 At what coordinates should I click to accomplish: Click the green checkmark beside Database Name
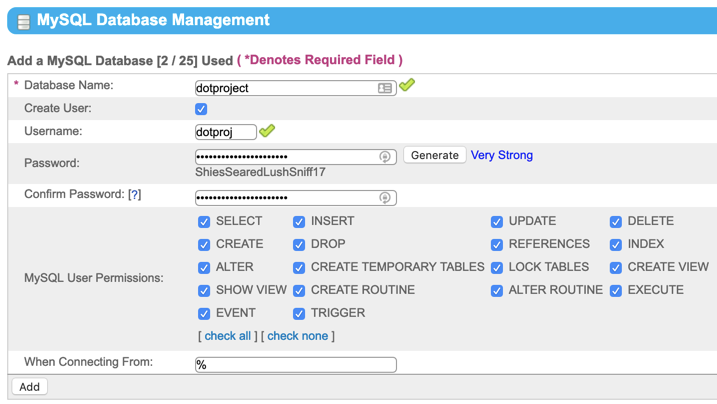pos(406,86)
